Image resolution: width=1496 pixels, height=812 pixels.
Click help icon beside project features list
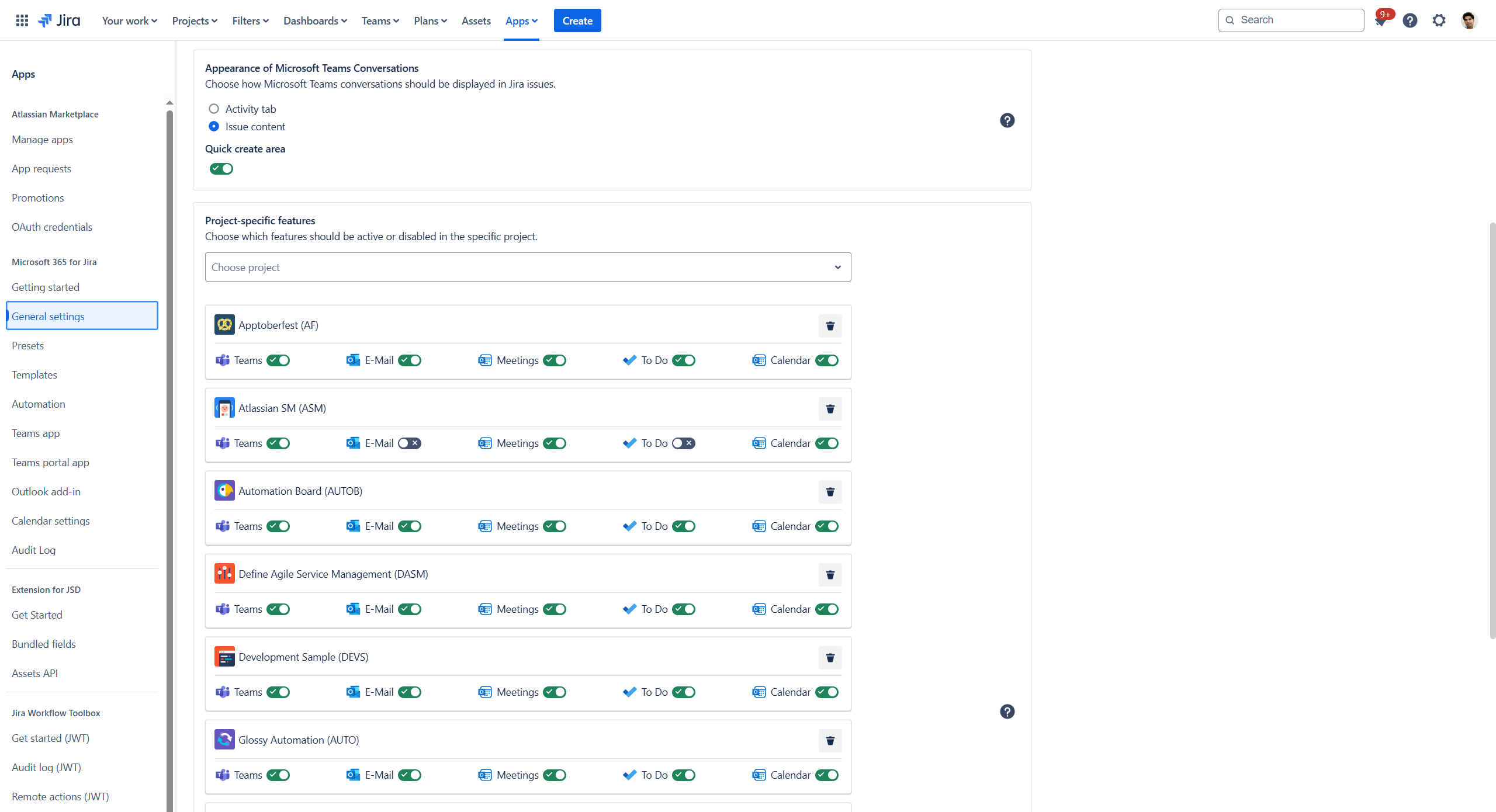(x=1007, y=712)
